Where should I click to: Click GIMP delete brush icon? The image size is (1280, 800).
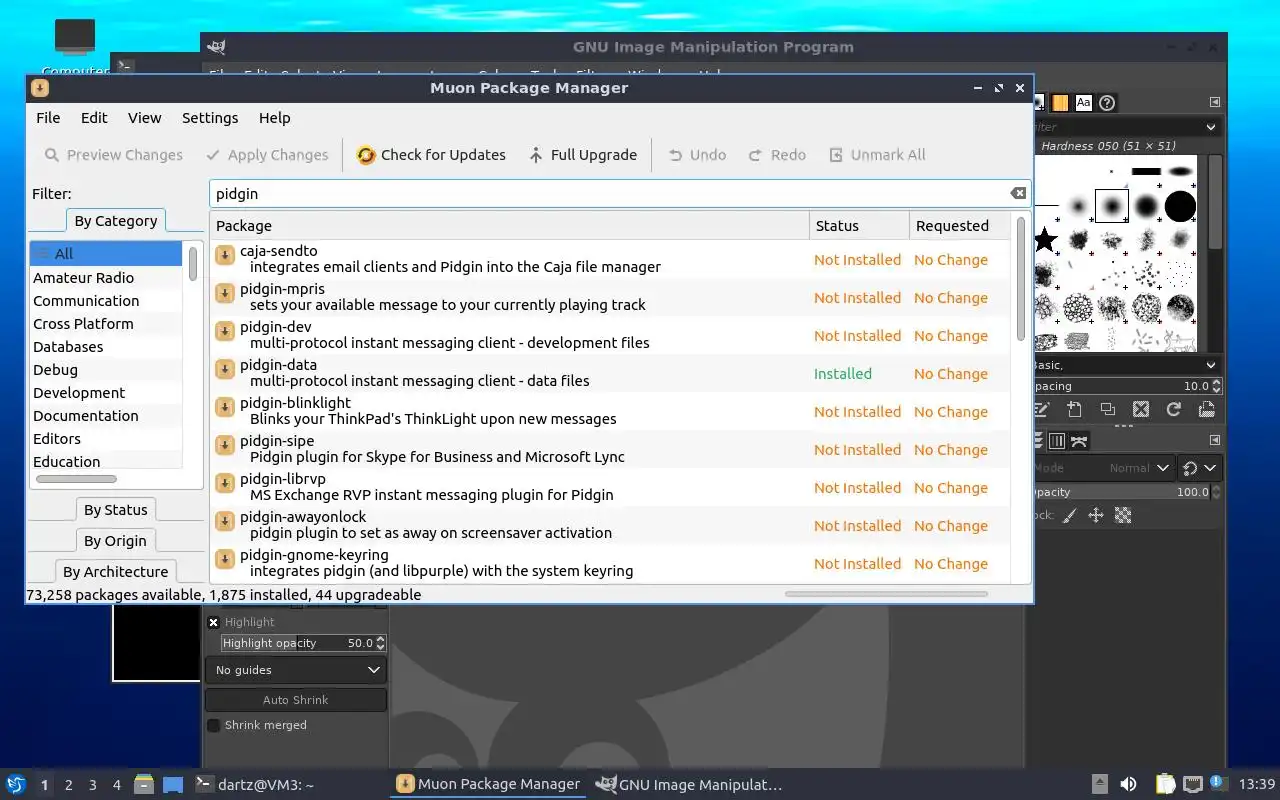tap(1141, 409)
